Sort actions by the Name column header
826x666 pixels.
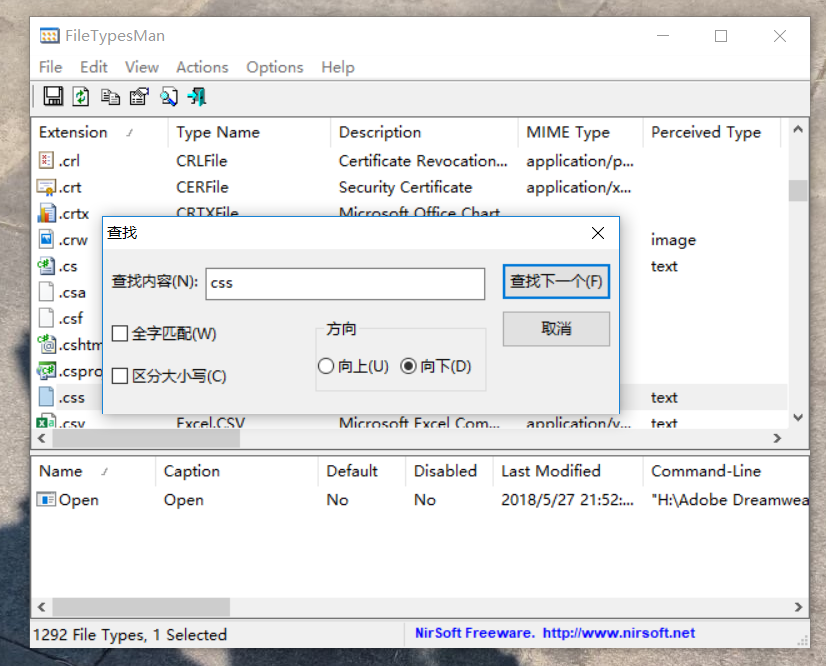[94, 471]
